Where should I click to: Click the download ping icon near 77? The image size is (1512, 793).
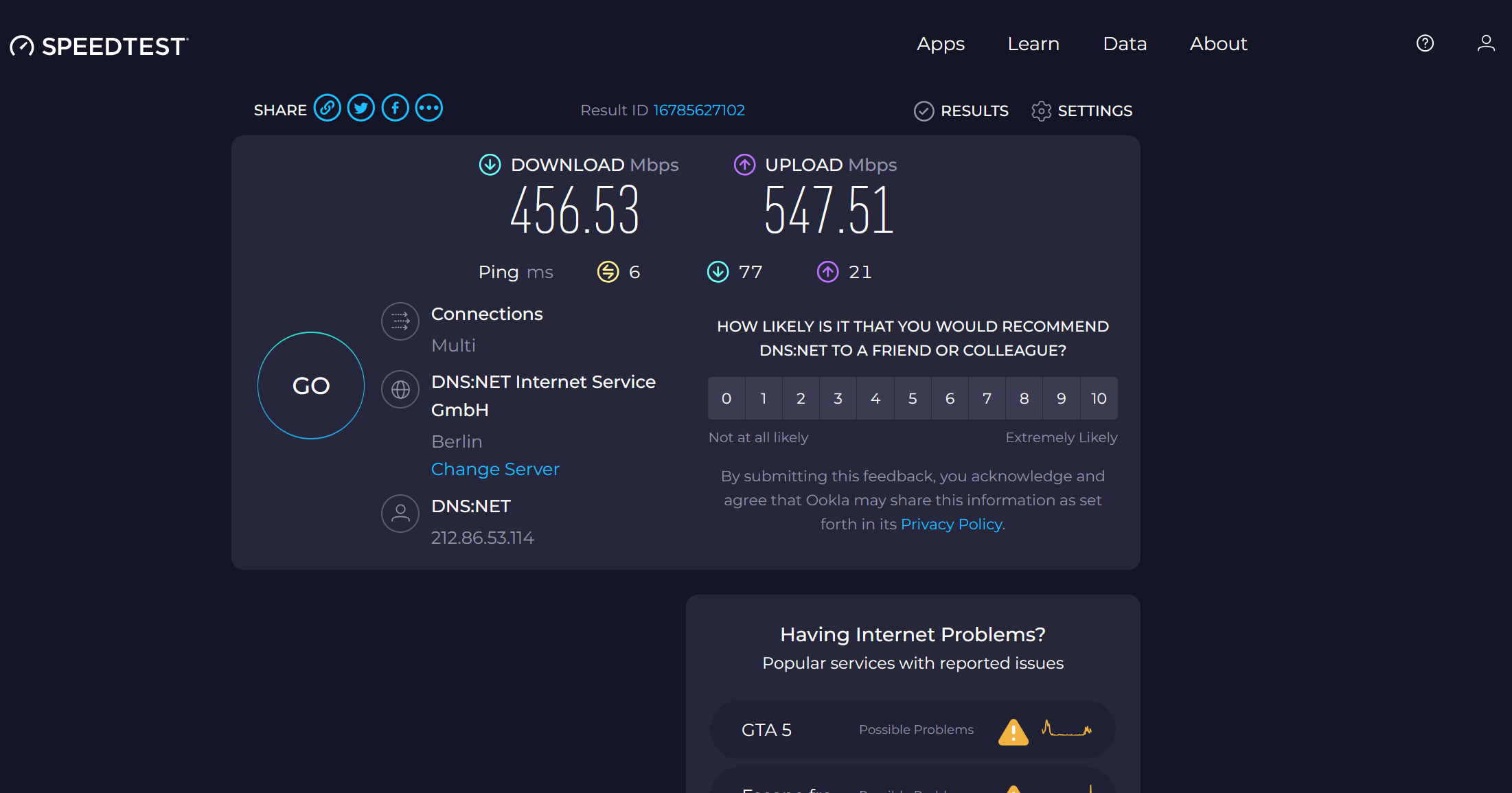pyautogui.click(x=718, y=272)
